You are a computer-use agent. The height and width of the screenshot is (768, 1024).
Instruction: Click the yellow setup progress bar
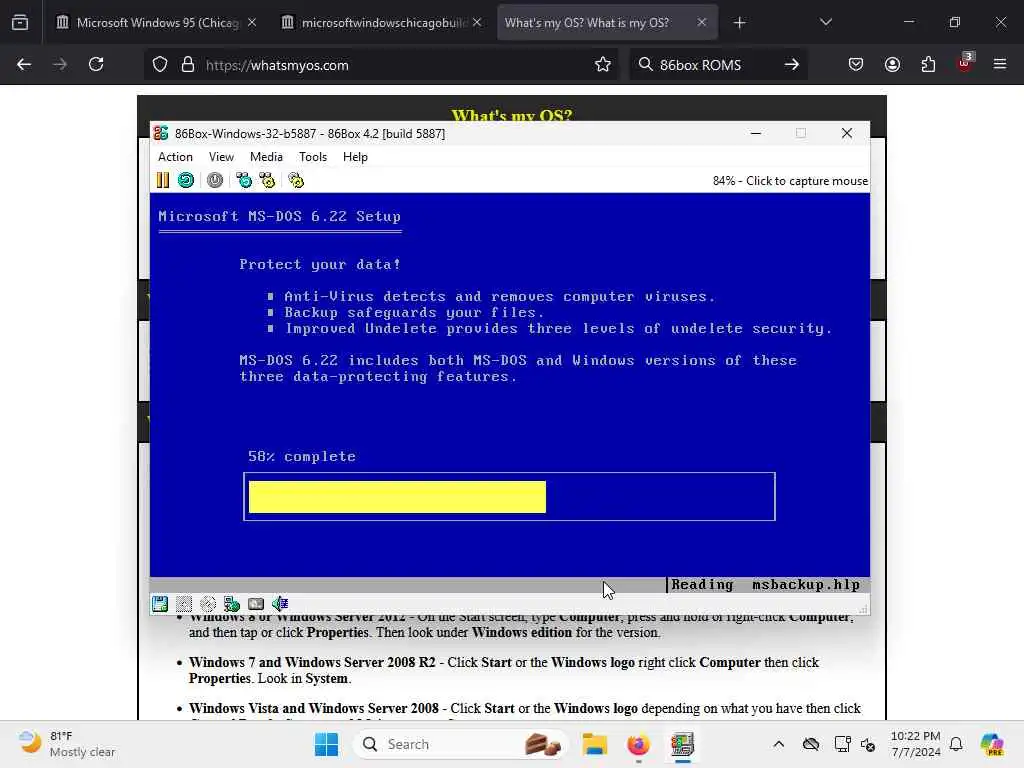tap(397, 497)
